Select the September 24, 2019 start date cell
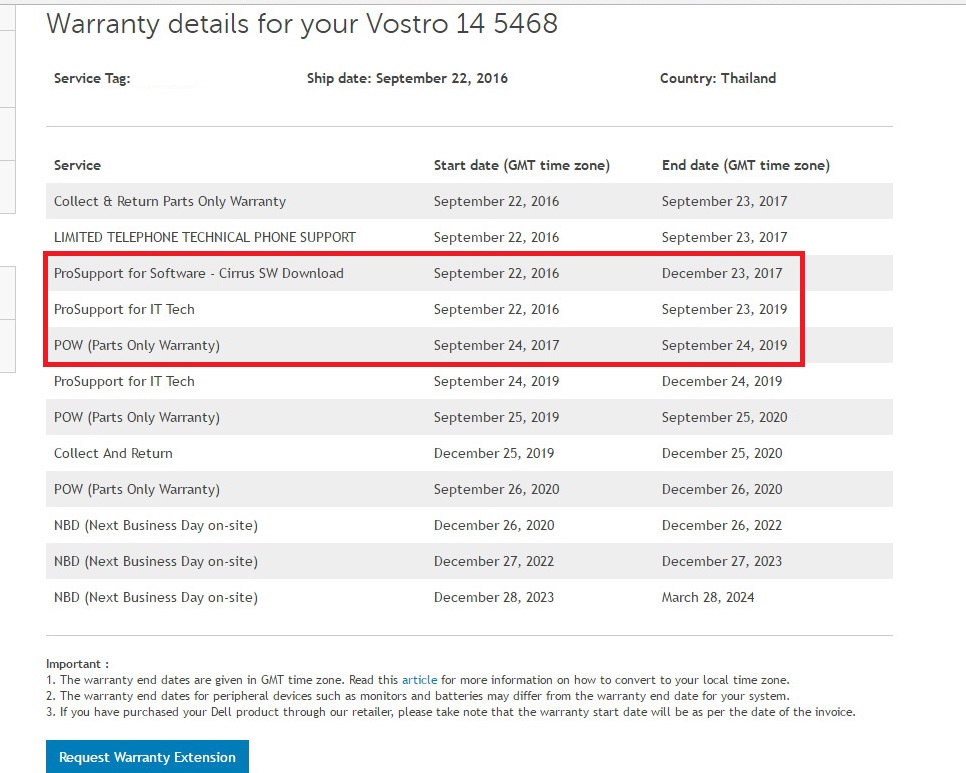The height and width of the screenshot is (773, 966). [x=496, y=381]
